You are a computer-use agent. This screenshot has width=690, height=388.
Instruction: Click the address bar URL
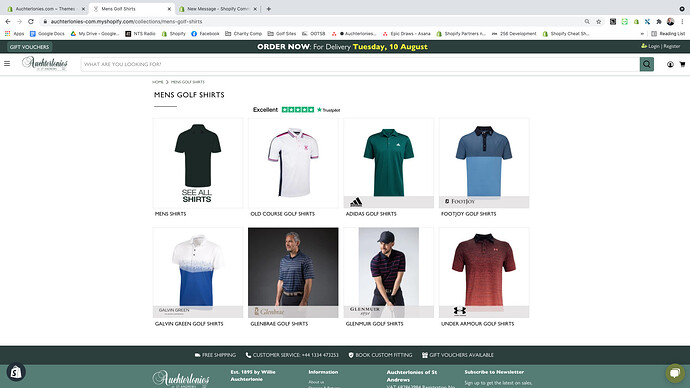click(126, 22)
